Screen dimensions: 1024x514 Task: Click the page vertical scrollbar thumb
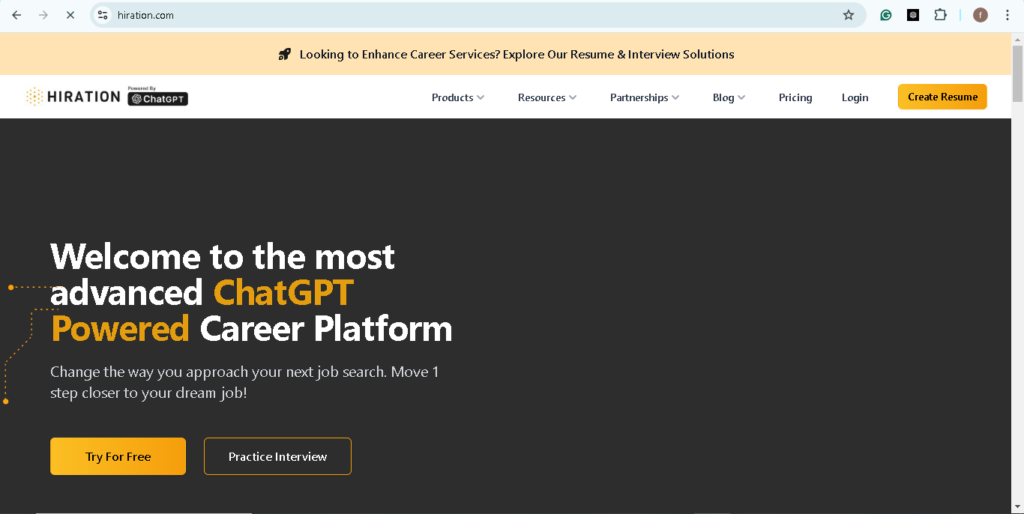pos(1017,73)
